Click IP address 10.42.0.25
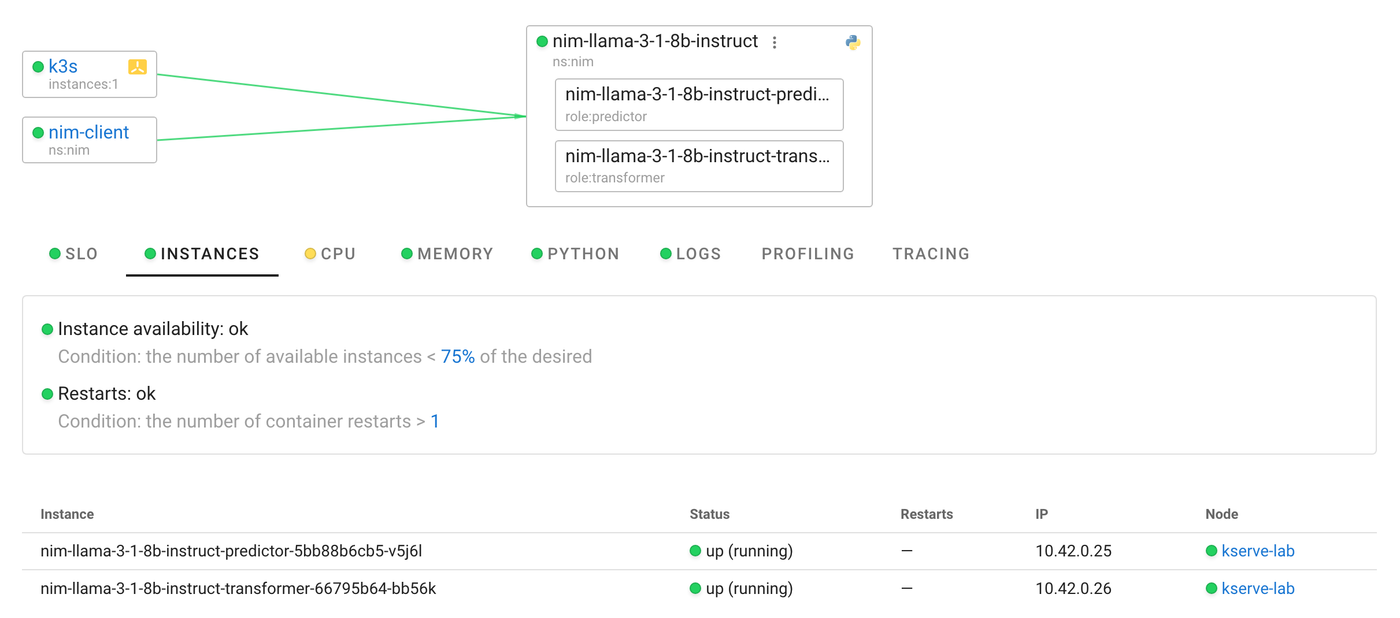This screenshot has width=1400, height=618. click(x=1073, y=551)
